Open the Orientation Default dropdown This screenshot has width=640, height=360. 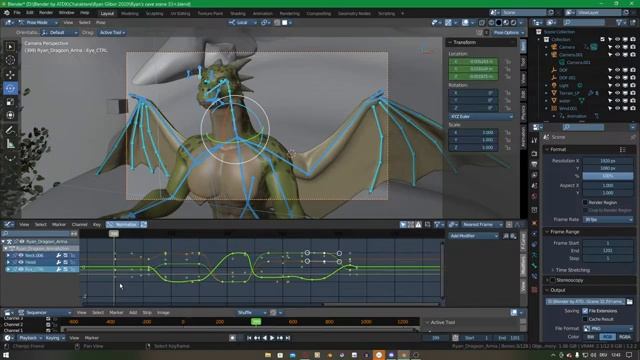[x=60, y=33]
